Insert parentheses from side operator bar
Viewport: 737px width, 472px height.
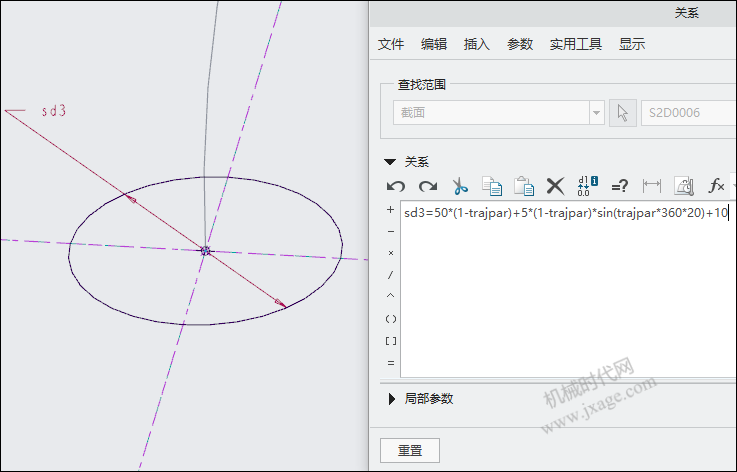coord(391,319)
